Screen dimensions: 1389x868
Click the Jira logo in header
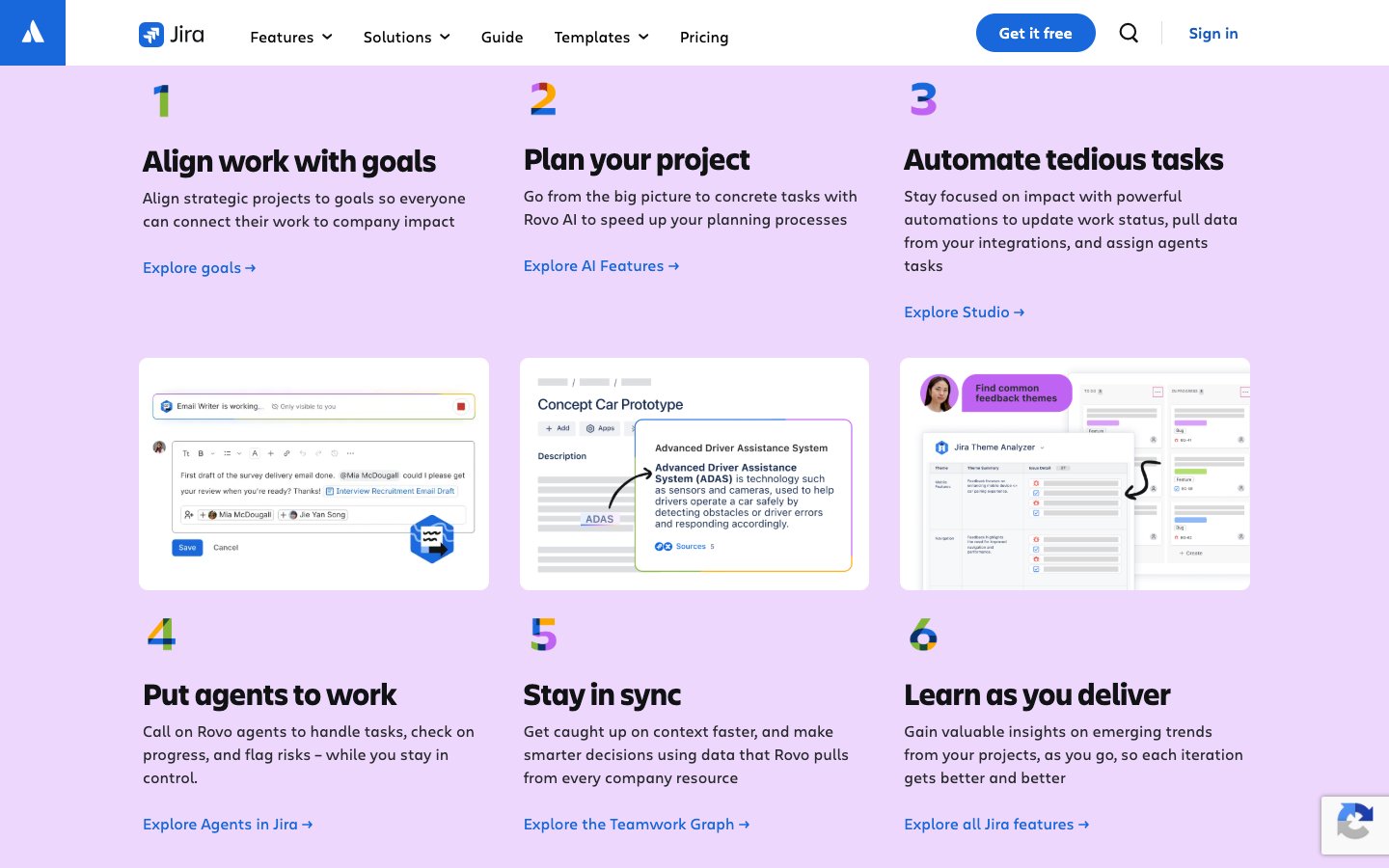pyautogui.click(x=172, y=35)
